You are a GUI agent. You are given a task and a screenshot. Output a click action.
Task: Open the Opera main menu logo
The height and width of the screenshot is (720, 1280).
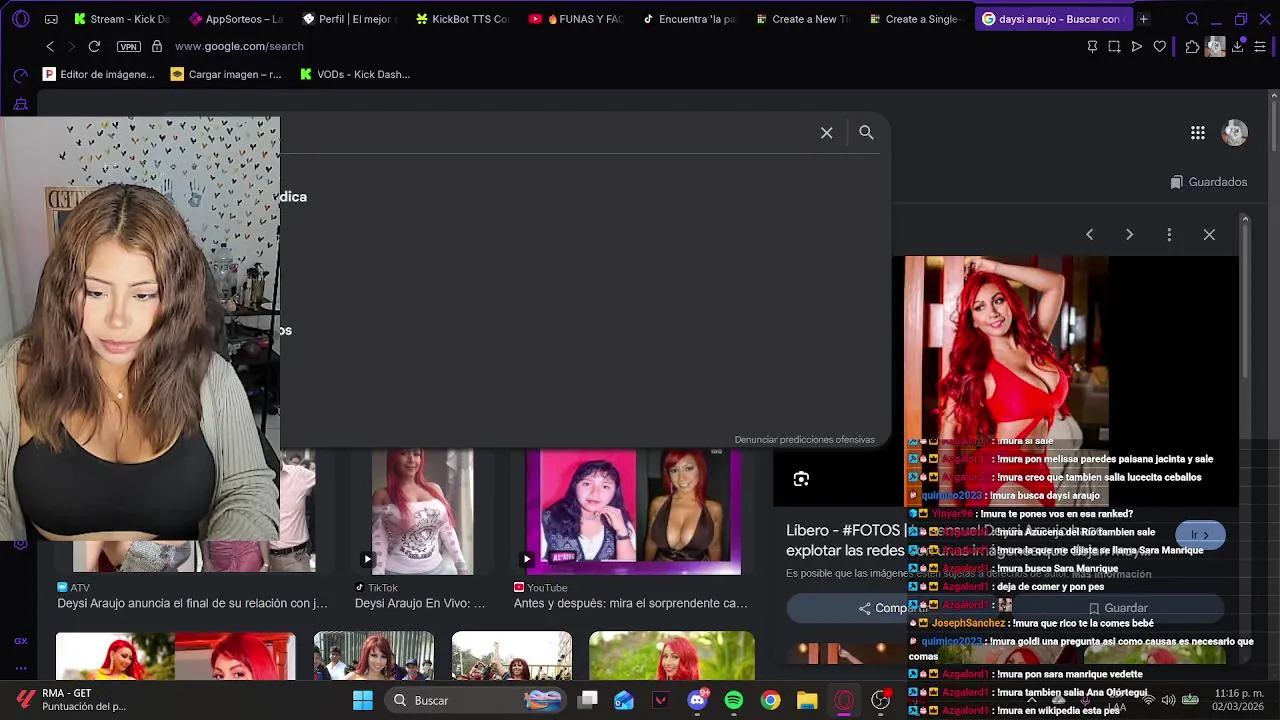coord(20,19)
